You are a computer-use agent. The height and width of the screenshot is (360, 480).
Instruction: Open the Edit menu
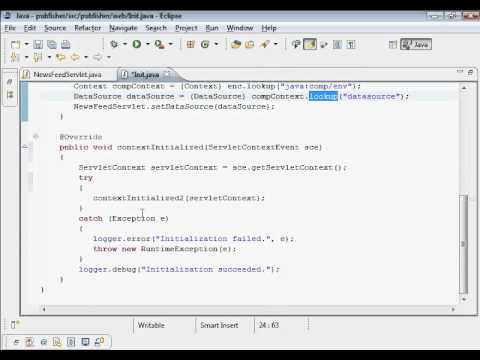(x=30, y=28)
